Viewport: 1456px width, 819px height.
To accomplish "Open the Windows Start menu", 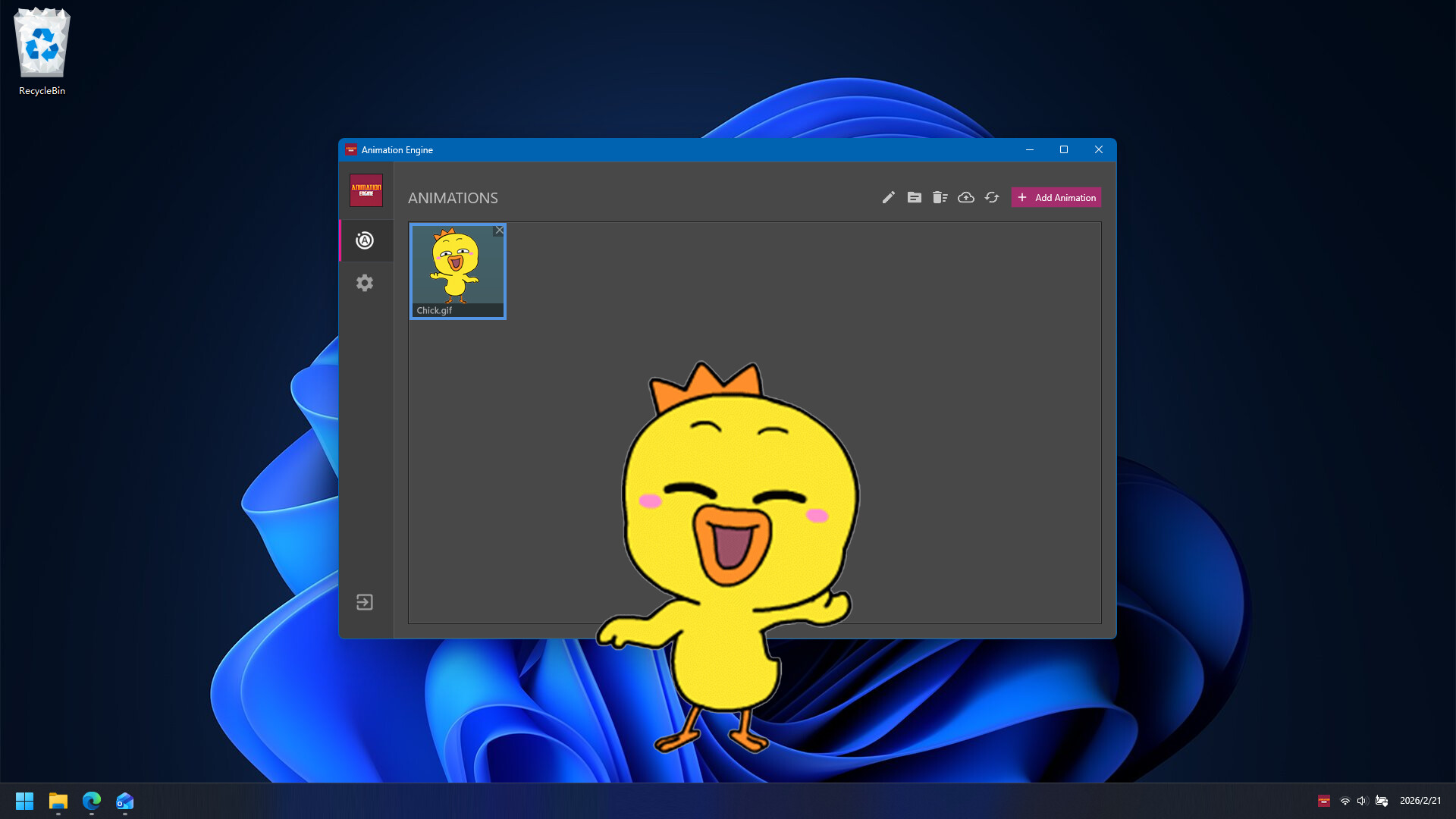I will [x=24, y=801].
